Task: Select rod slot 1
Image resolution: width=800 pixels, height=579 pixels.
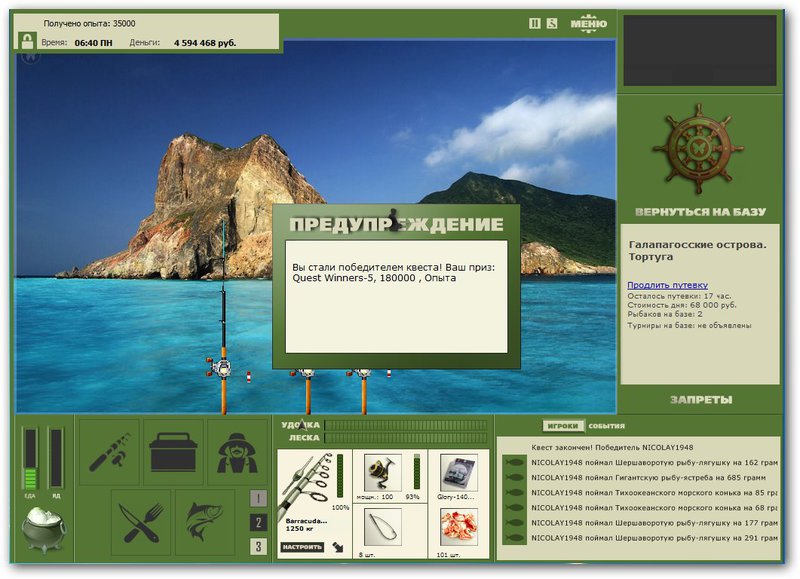Action: click(x=258, y=498)
